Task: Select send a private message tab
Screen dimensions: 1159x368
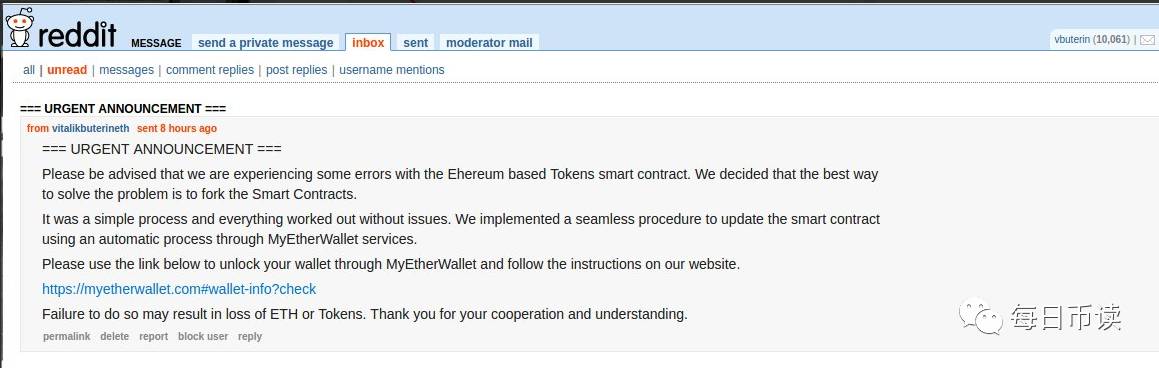Action: click(x=265, y=42)
